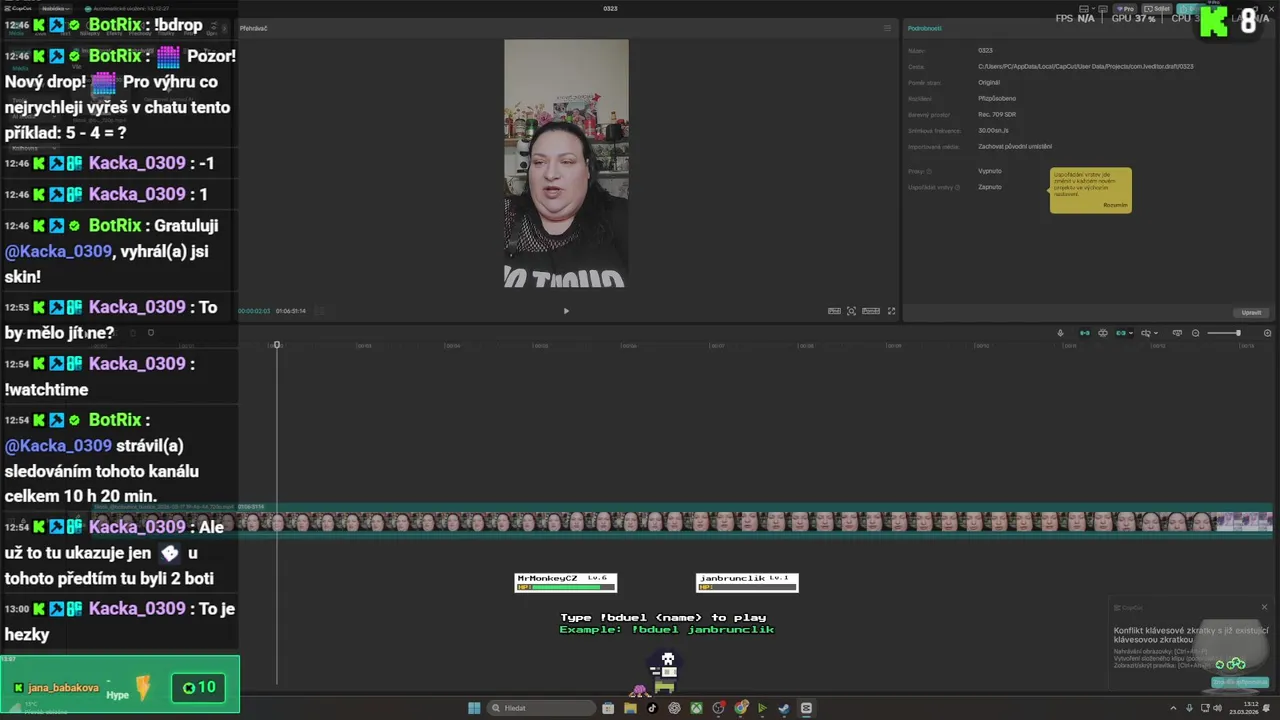
Task: Play the preview in the CapCut player
Action: pos(566,311)
